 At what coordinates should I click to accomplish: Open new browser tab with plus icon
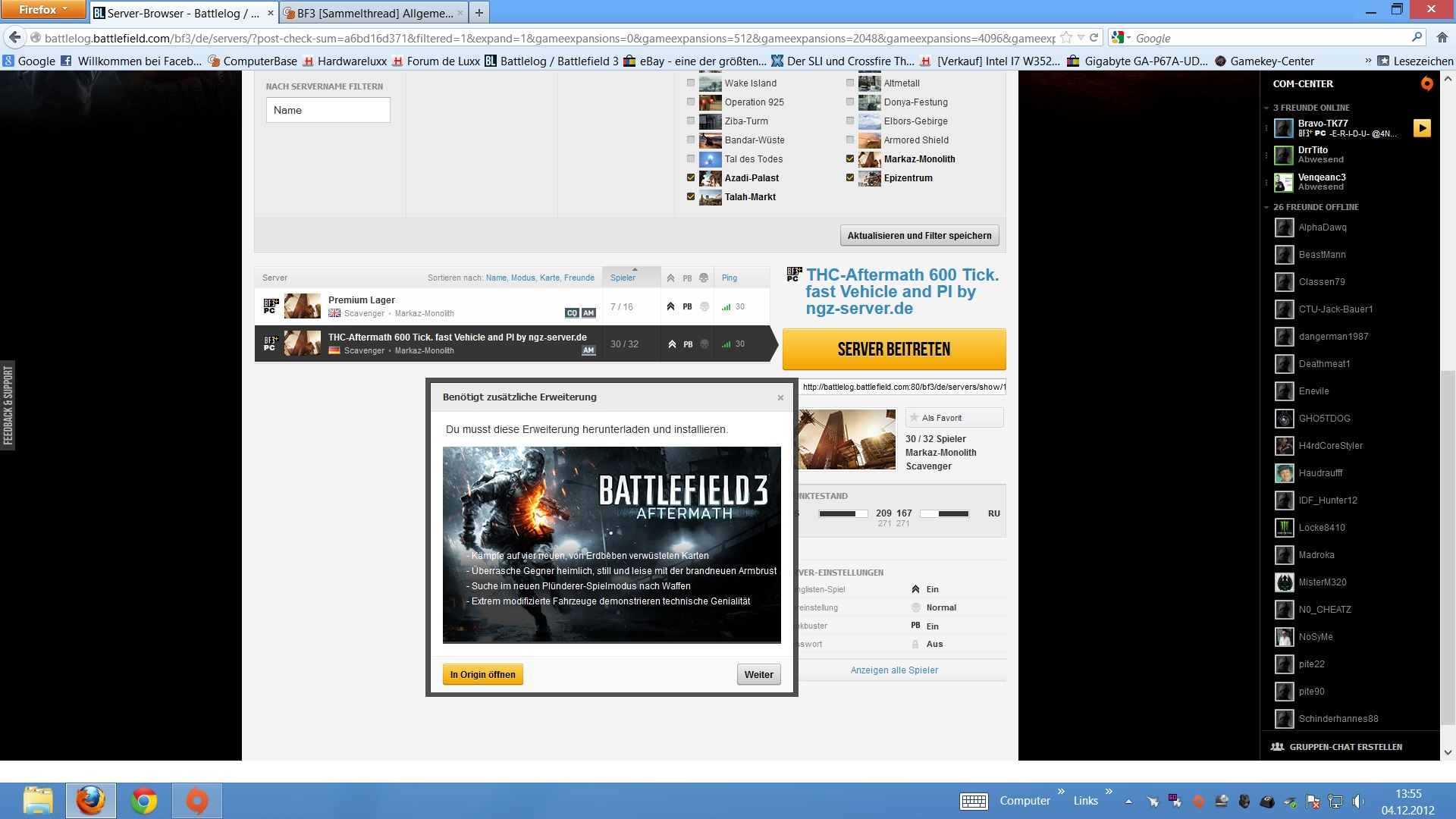tap(479, 13)
